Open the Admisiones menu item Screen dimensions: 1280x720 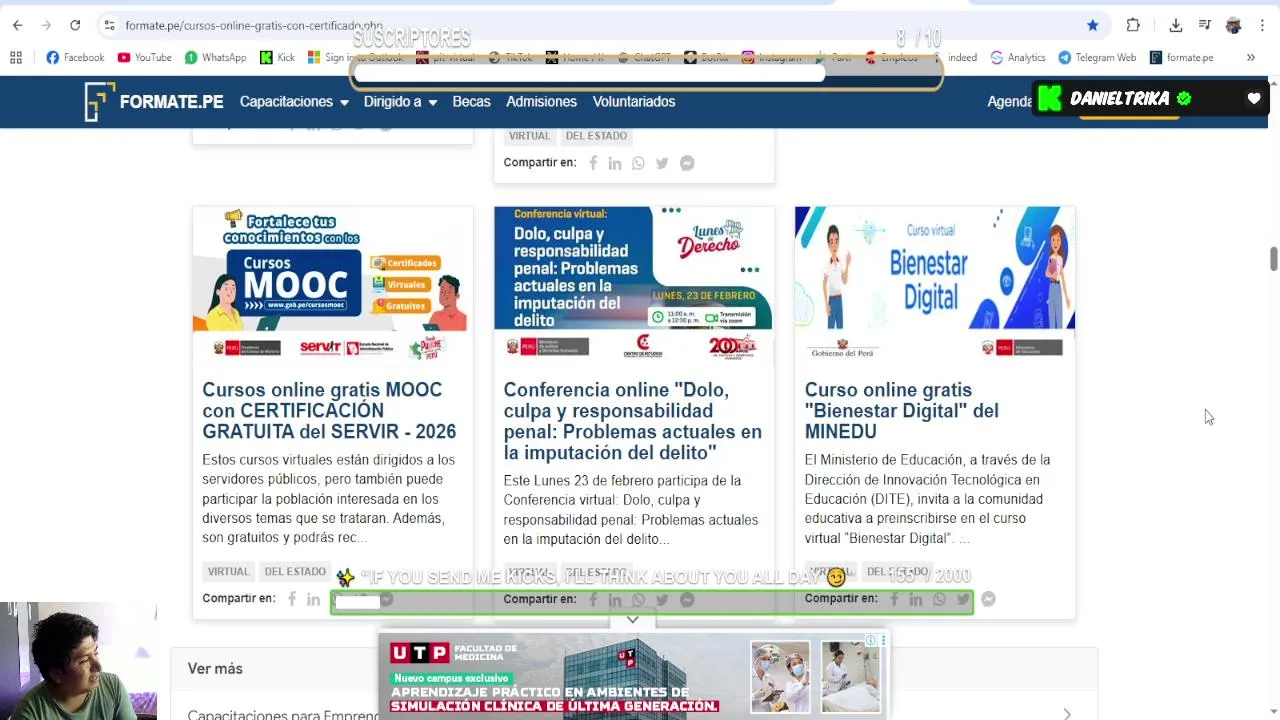[541, 102]
